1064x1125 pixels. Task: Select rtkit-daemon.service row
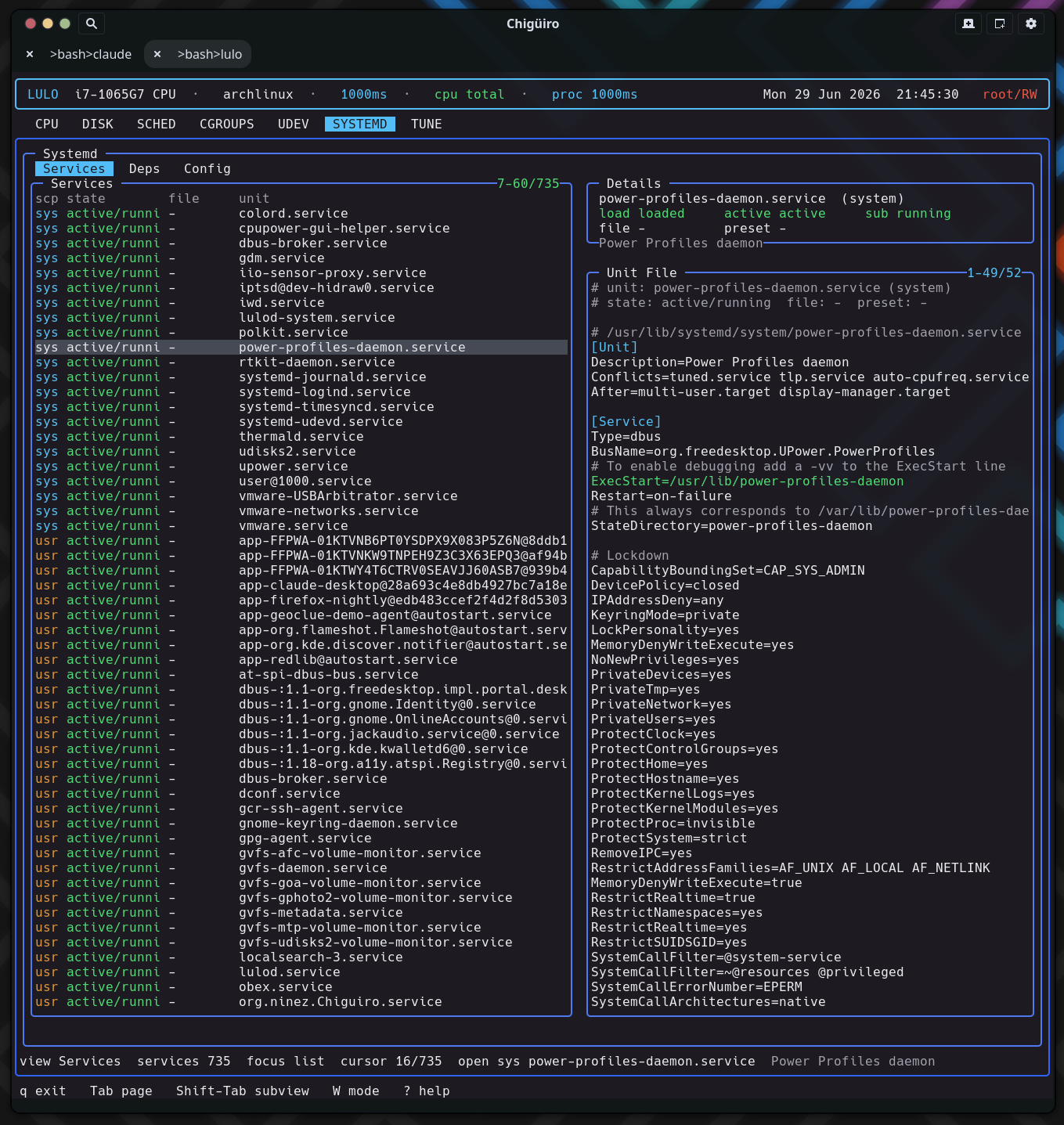pos(301,362)
